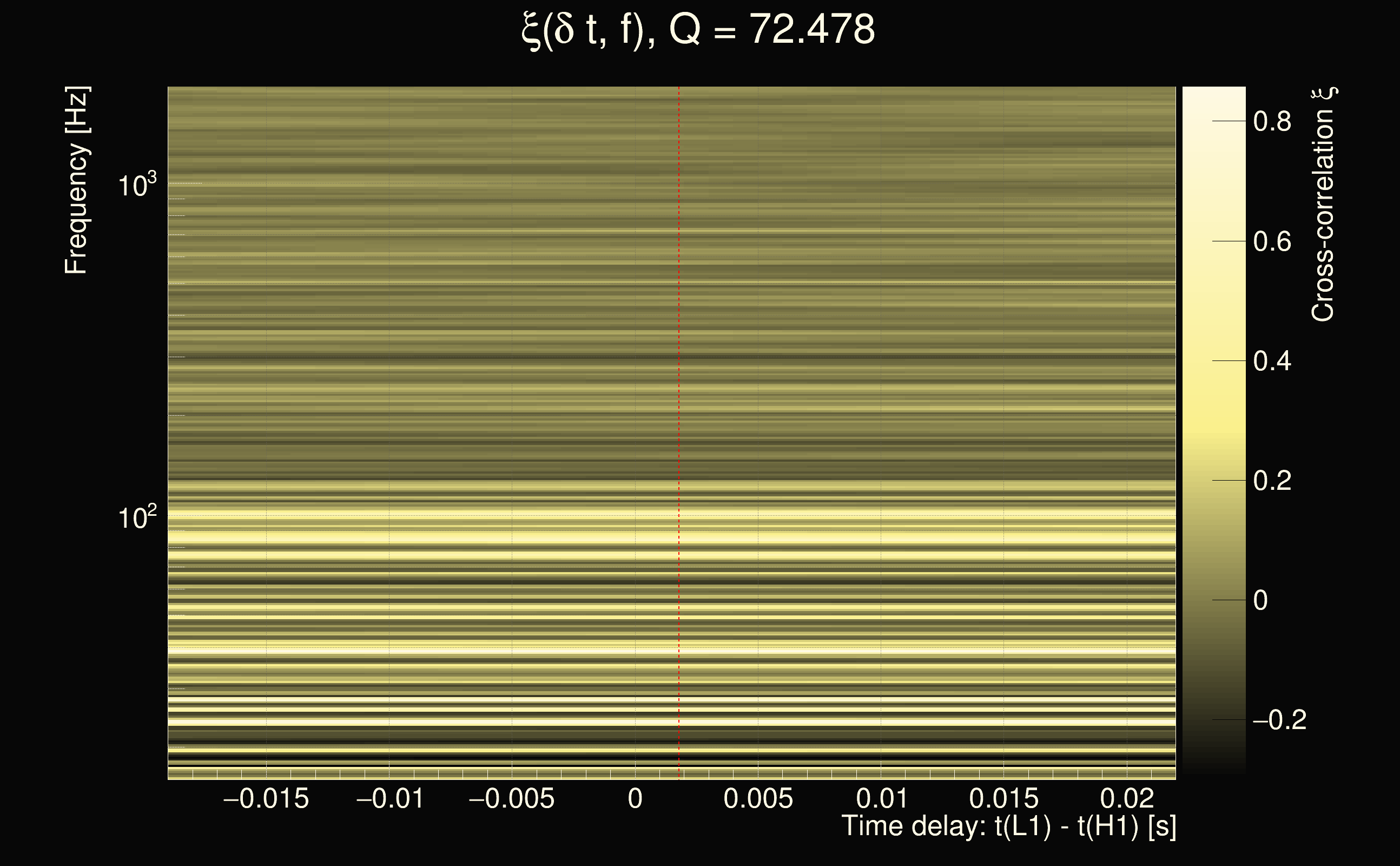Click the –0.005 x-axis tick label
The image size is (1400, 866).
tap(512, 798)
